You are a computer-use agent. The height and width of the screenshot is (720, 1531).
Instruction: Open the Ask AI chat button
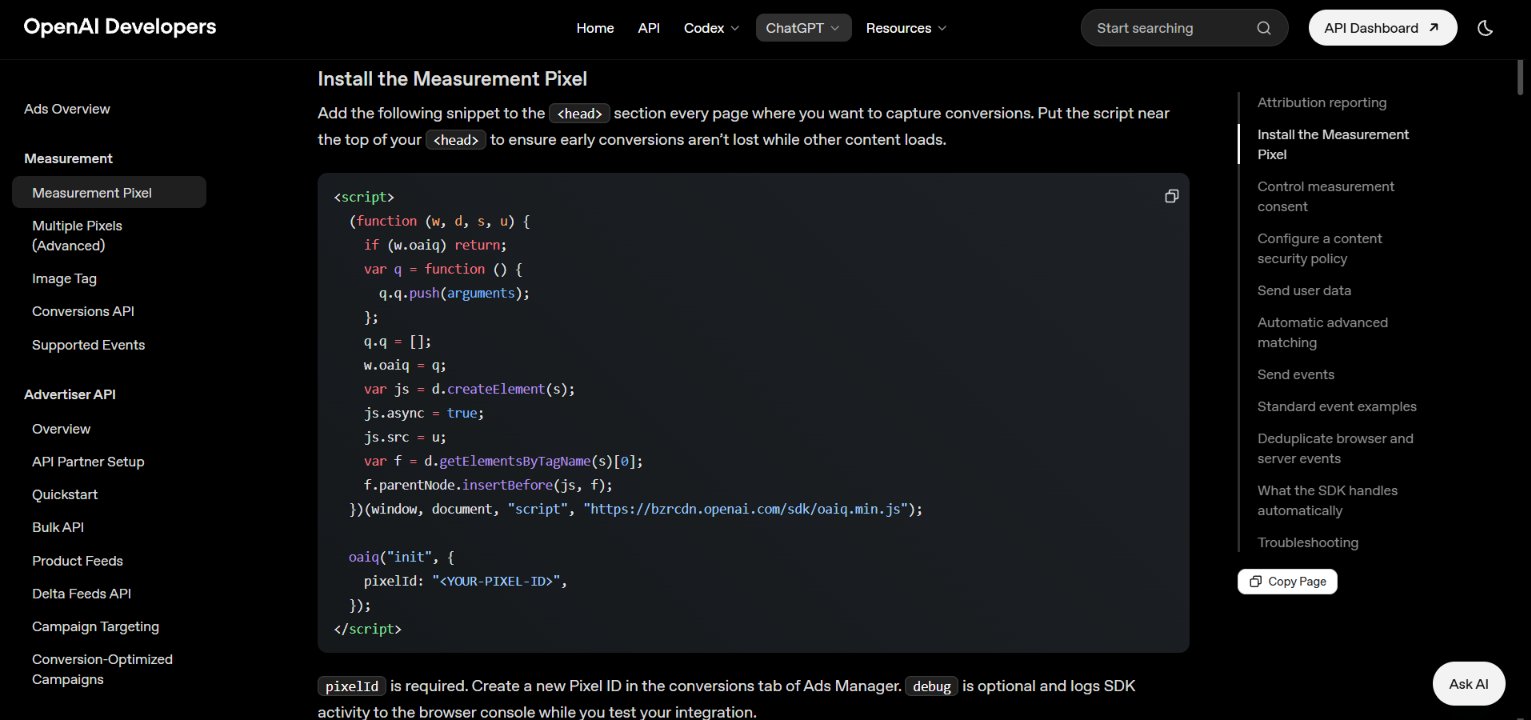[1468, 684]
